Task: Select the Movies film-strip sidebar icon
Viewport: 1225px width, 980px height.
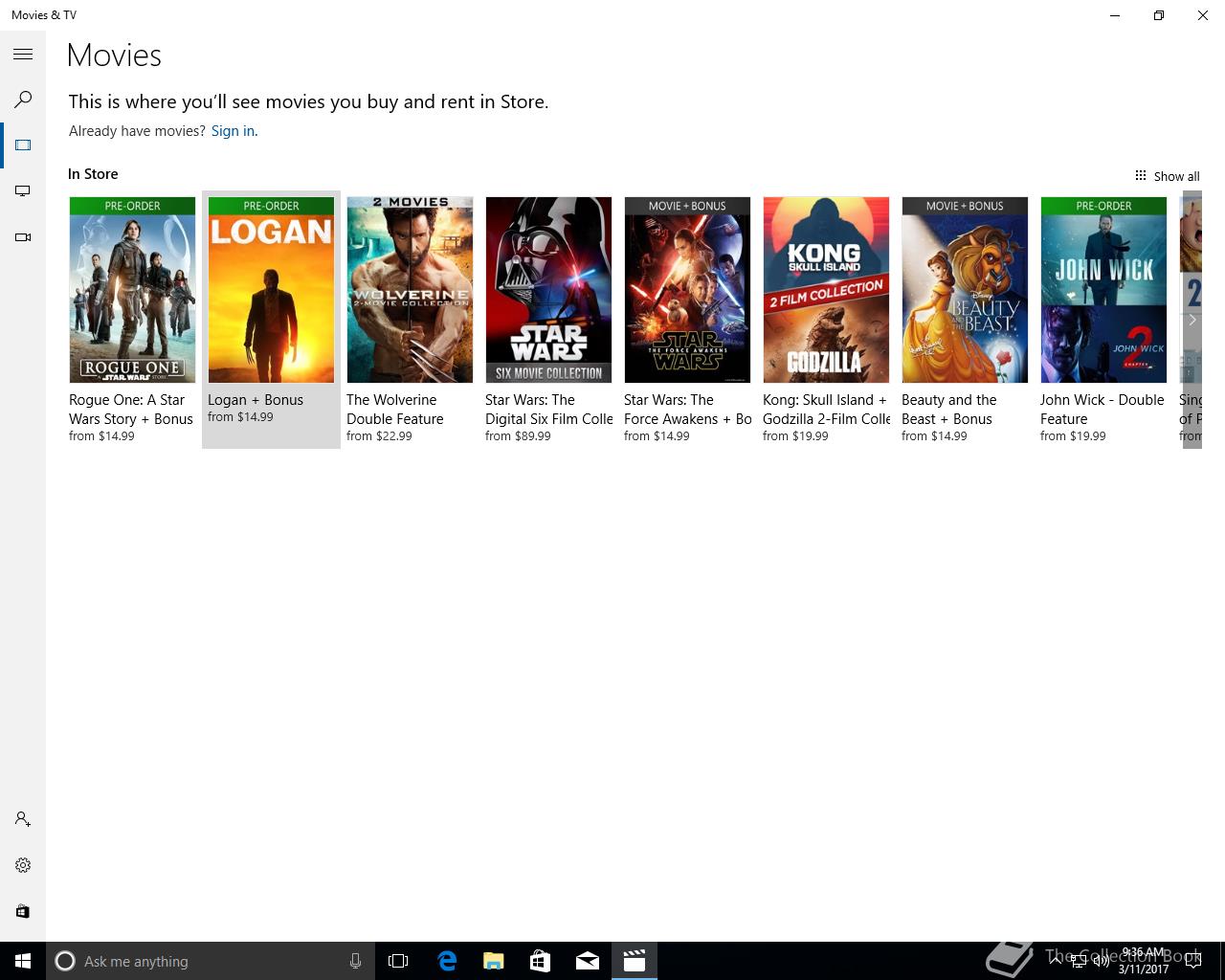Action: tap(23, 145)
